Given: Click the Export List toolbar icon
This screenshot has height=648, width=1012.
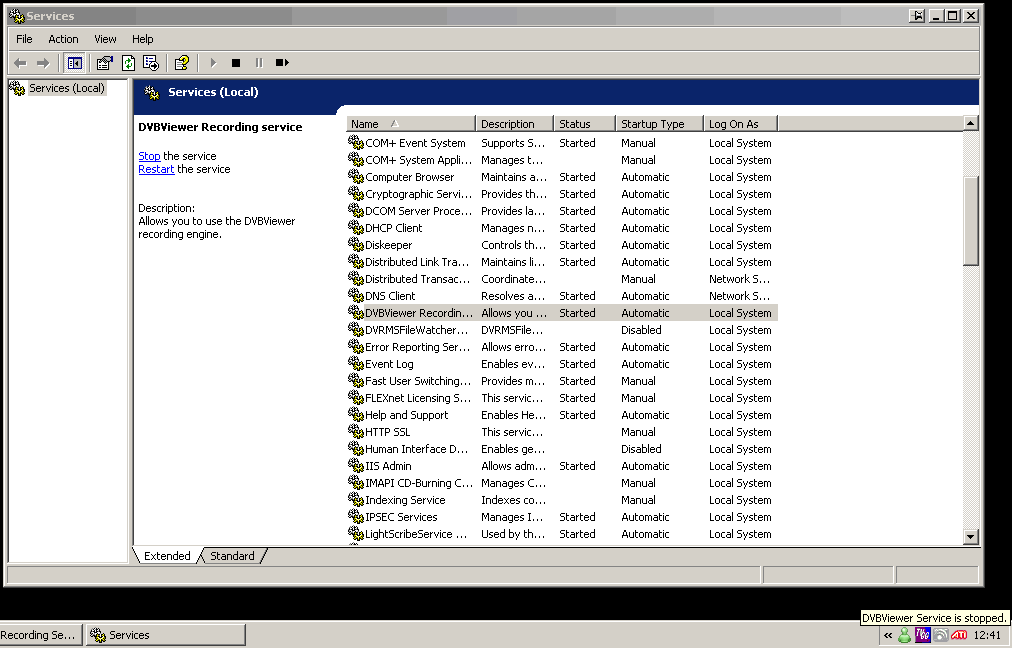Looking at the screenshot, I should (x=150, y=63).
